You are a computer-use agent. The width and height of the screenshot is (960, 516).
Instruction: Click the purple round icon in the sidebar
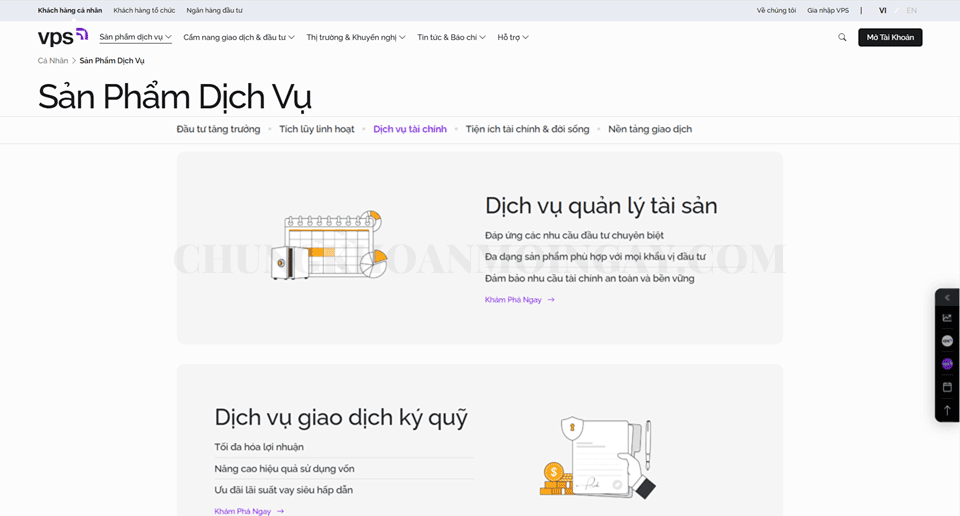pyautogui.click(x=947, y=364)
